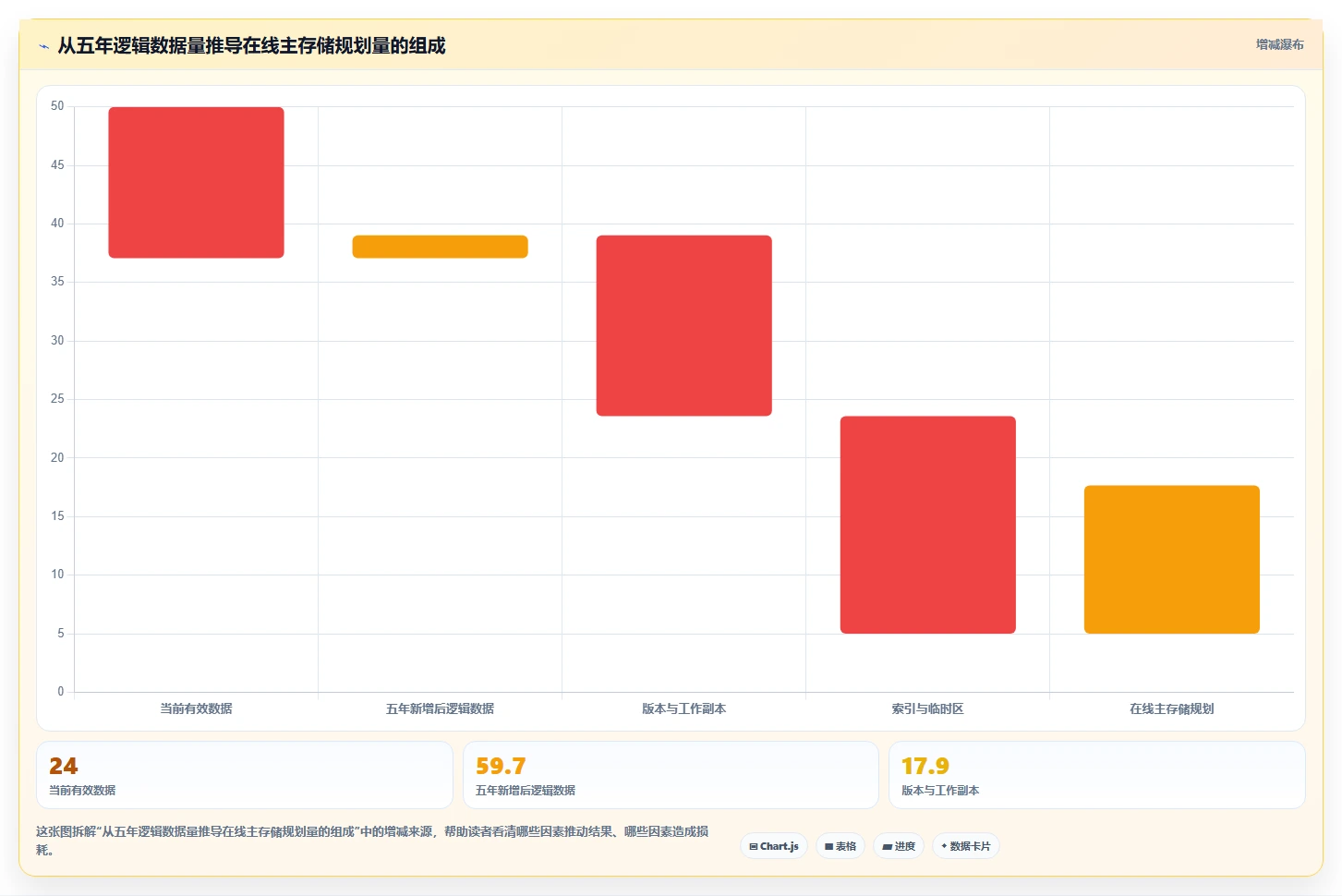Click the lightning icon beside the chart title
Image resolution: width=1342 pixels, height=896 pixels.
43,46
